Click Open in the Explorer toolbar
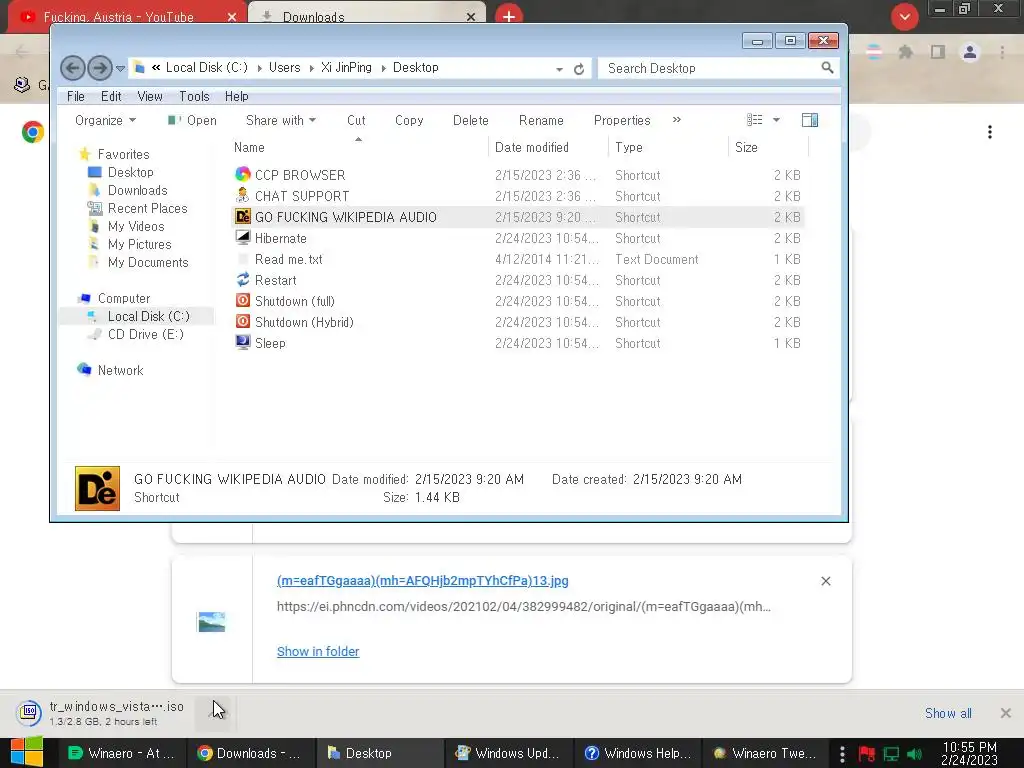This screenshot has height=768, width=1024. pos(192,120)
